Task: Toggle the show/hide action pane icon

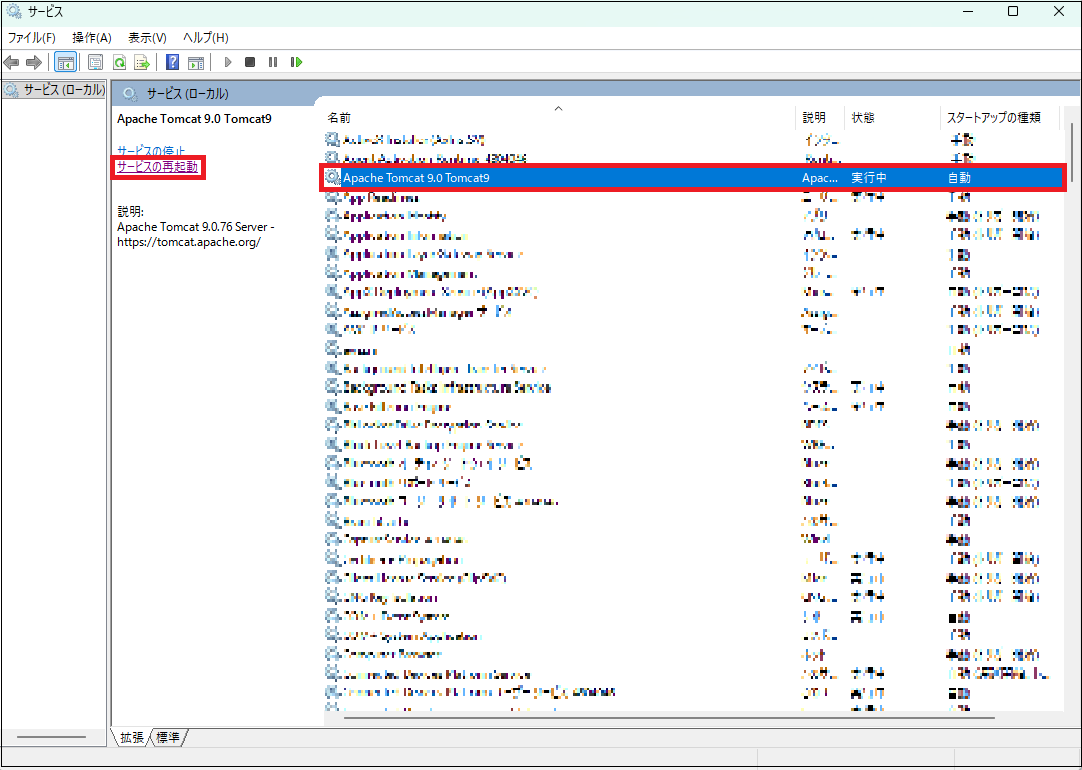Action: pos(196,62)
